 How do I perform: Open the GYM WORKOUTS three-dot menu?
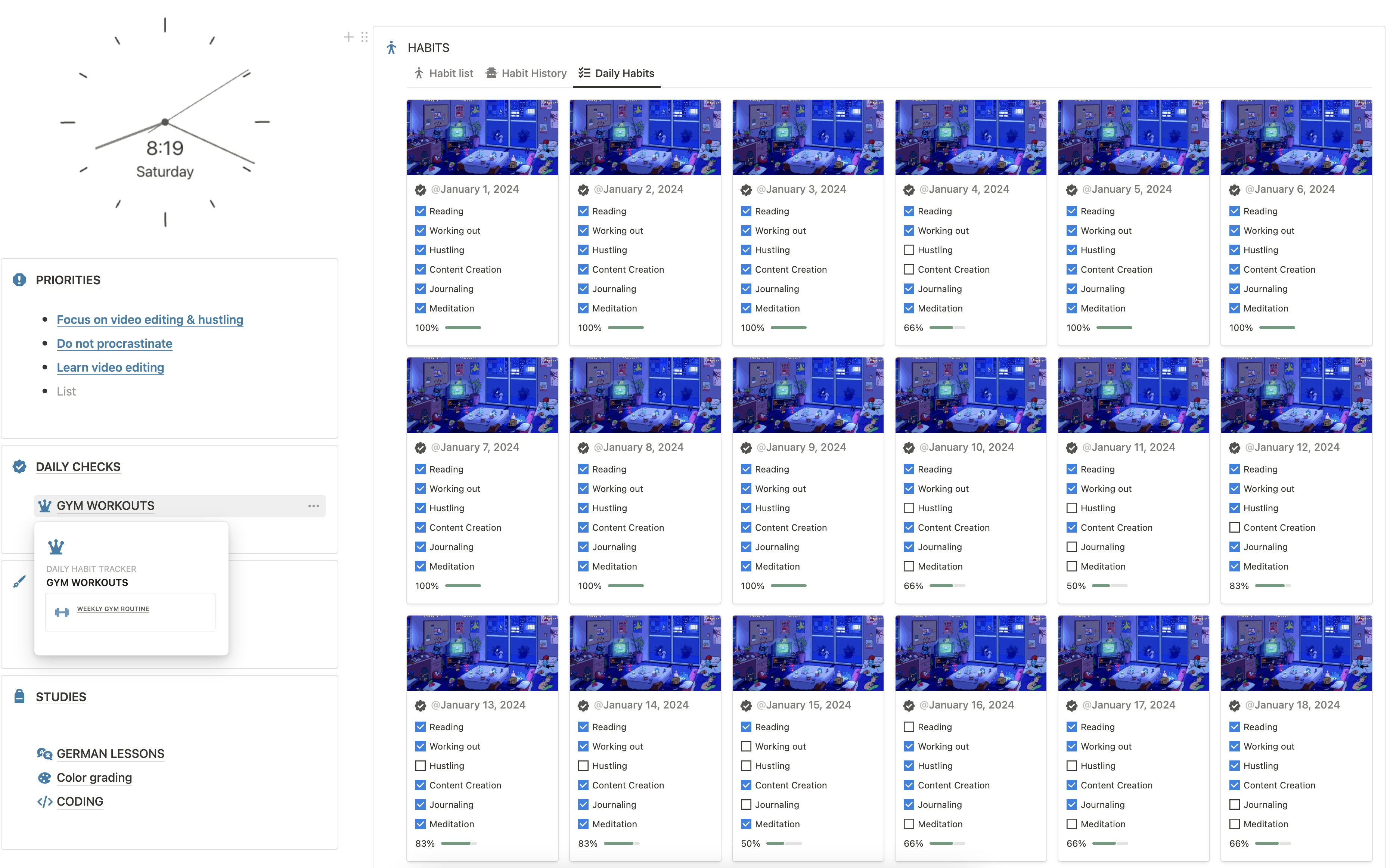pyautogui.click(x=313, y=506)
